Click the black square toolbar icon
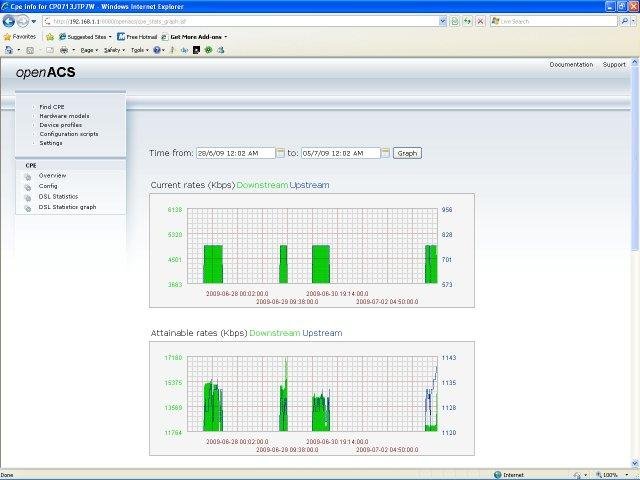640x480 pixels. 196,50
